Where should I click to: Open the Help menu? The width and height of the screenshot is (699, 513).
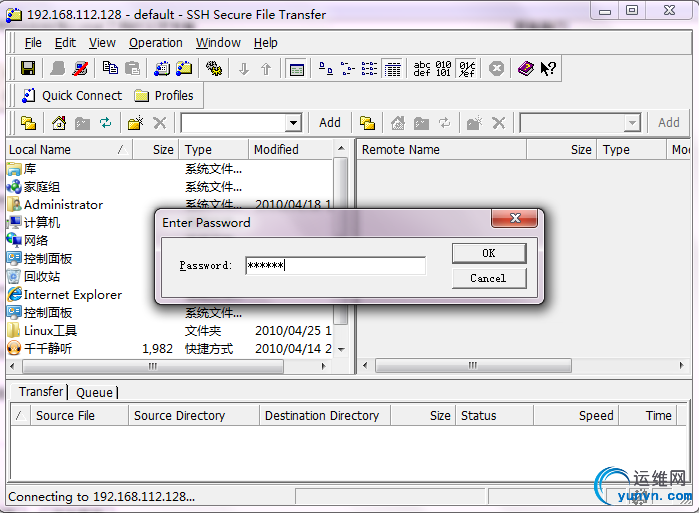266,43
